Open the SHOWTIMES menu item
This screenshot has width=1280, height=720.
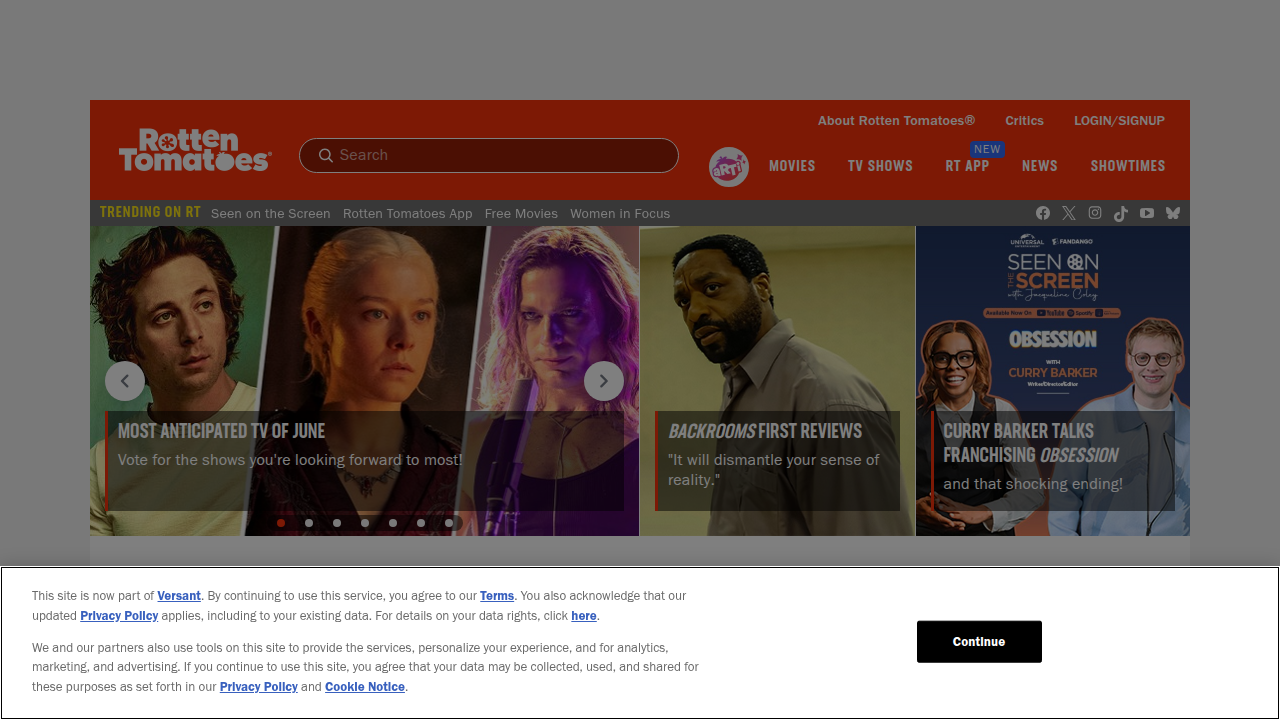coord(1128,166)
